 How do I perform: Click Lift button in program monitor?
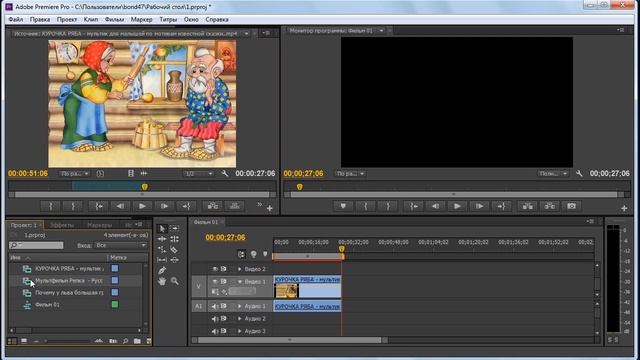527,206
